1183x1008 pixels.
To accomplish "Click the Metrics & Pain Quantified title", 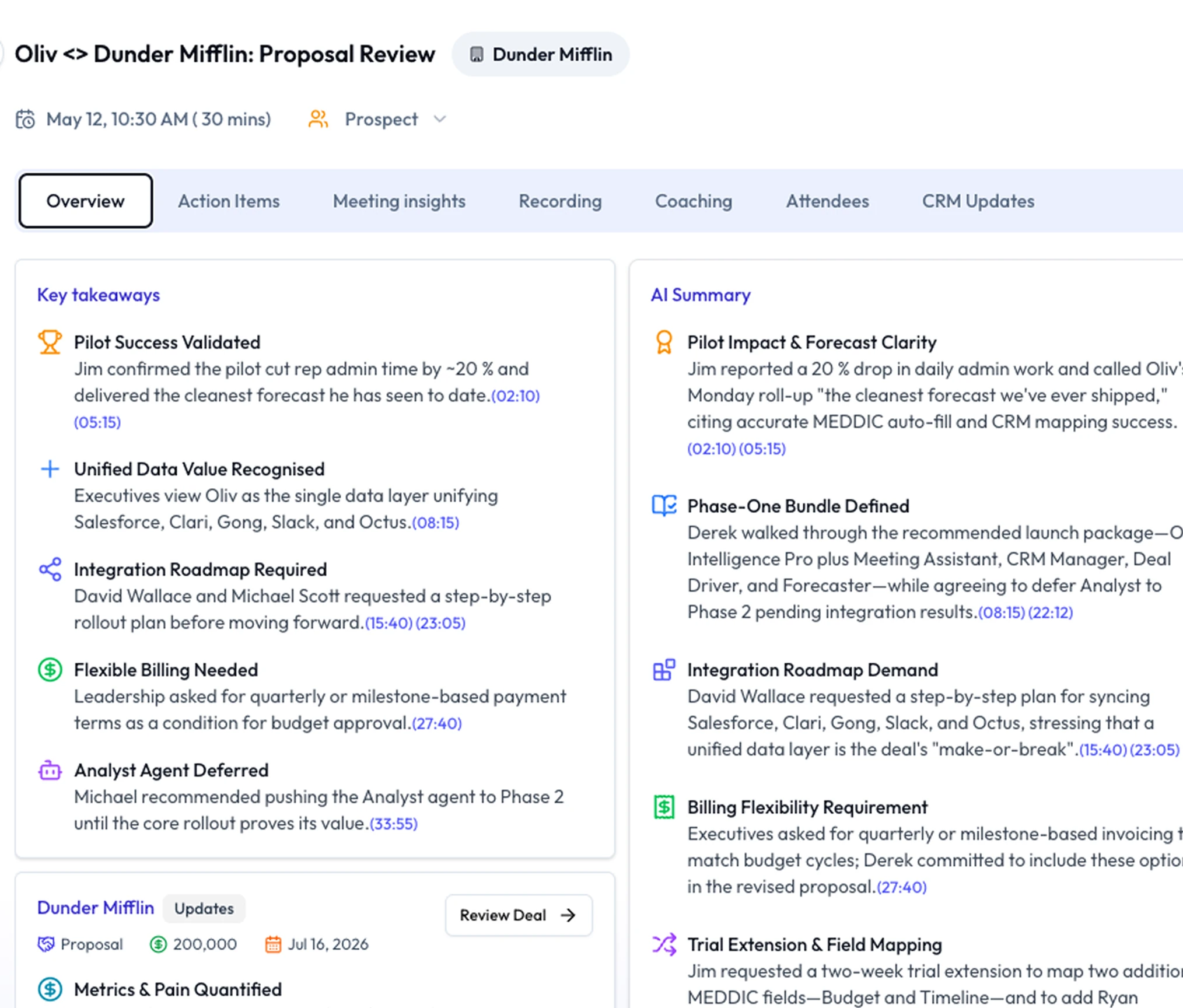I will point(178,989).
